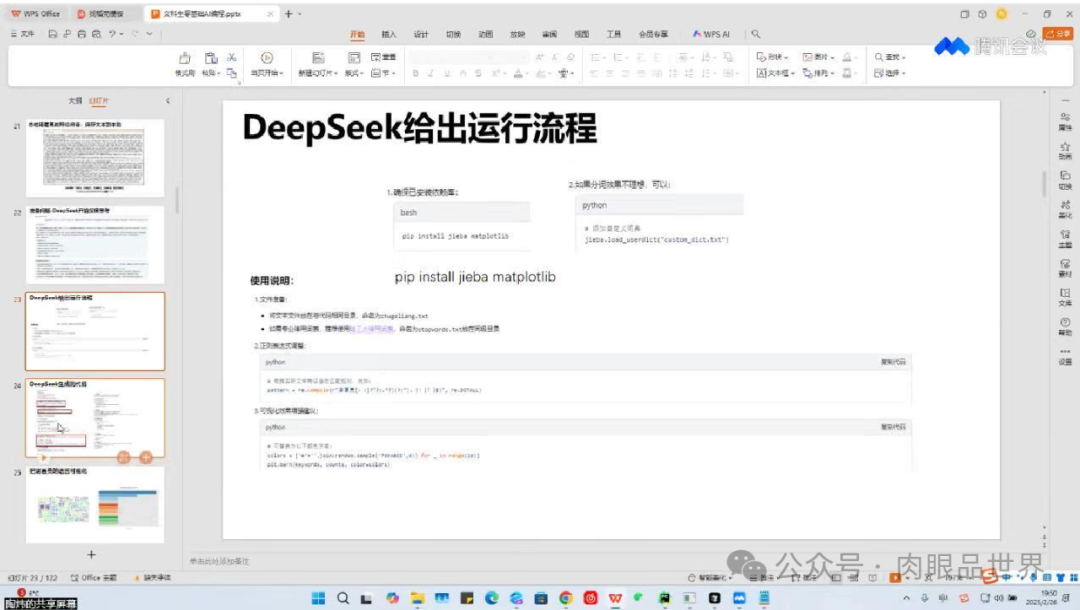Open the WPS AI tab
This screenshot has height=610, width=1080.
711,34
